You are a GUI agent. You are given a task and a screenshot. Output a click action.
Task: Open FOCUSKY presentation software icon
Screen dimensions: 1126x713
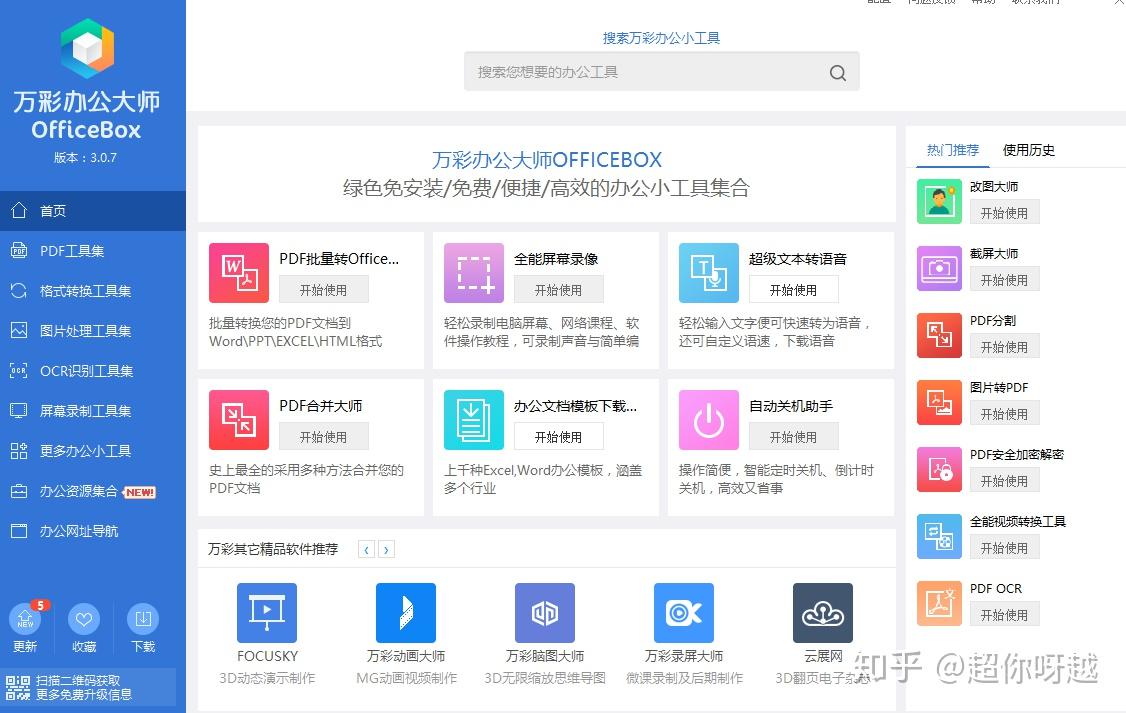(x=267, y=612)
